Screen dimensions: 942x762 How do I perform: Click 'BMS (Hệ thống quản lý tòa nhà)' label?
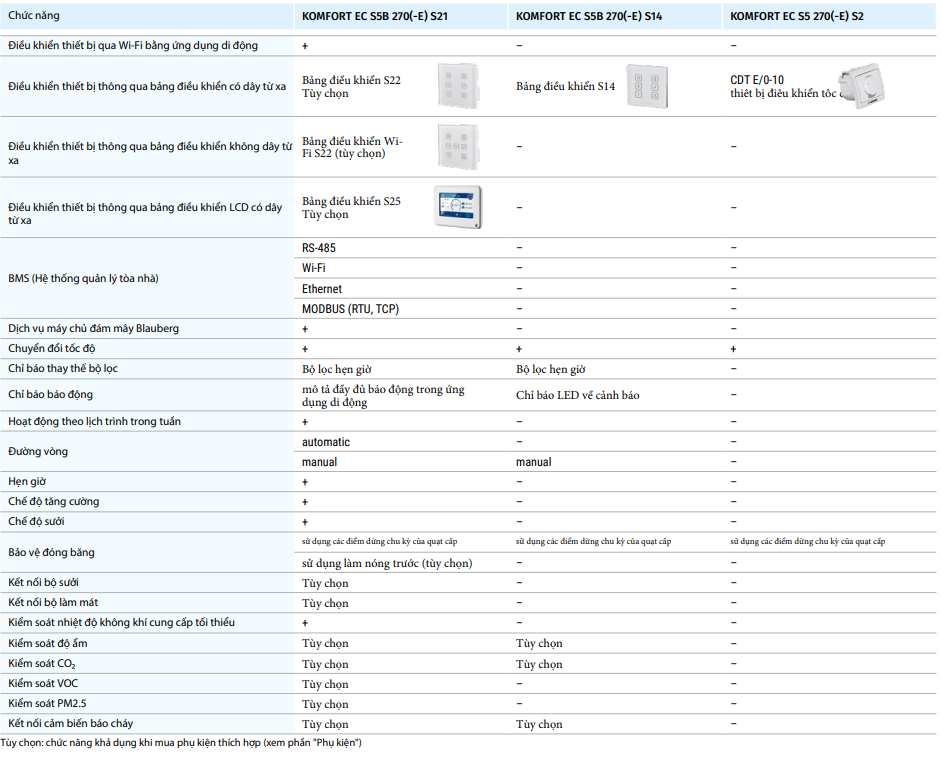(x=84, y=278)
